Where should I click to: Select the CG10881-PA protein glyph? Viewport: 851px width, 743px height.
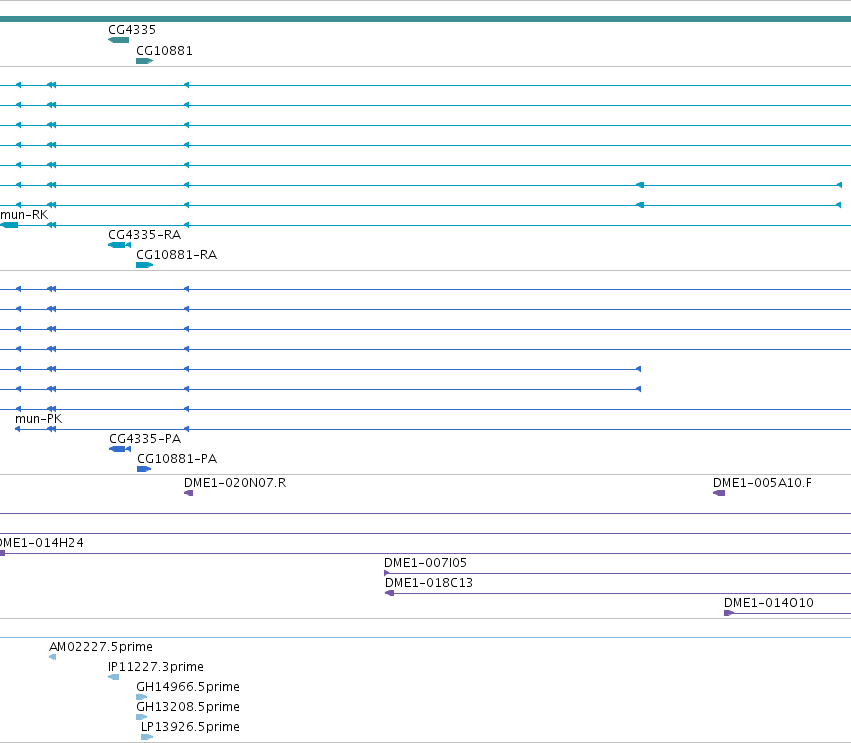pos(144,469)
